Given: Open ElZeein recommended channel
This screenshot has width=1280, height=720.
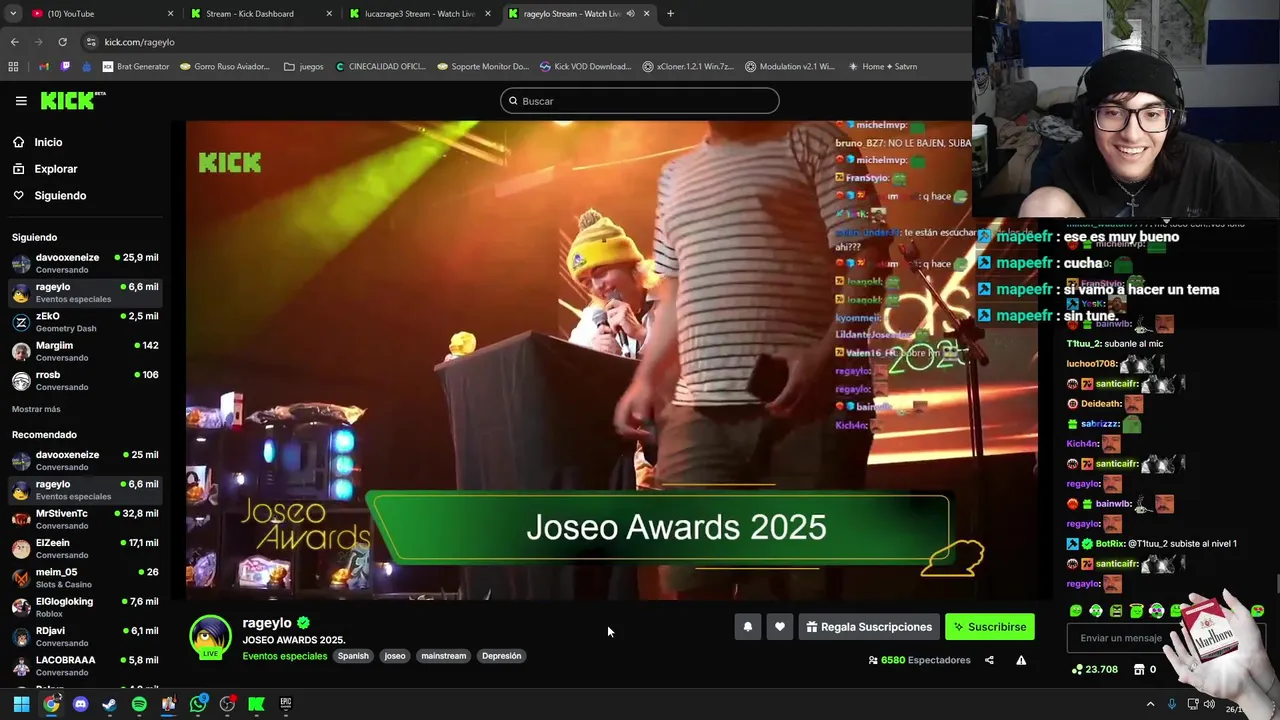Looking at the screenshot, I should coord(84,548).
